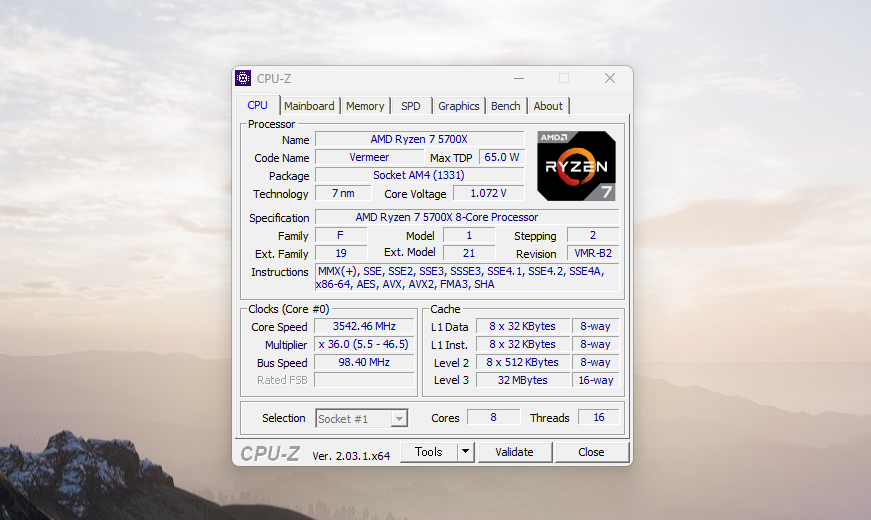
Task: Select the Name field AMD Ryzen 7 5700X
Action: 419,139
